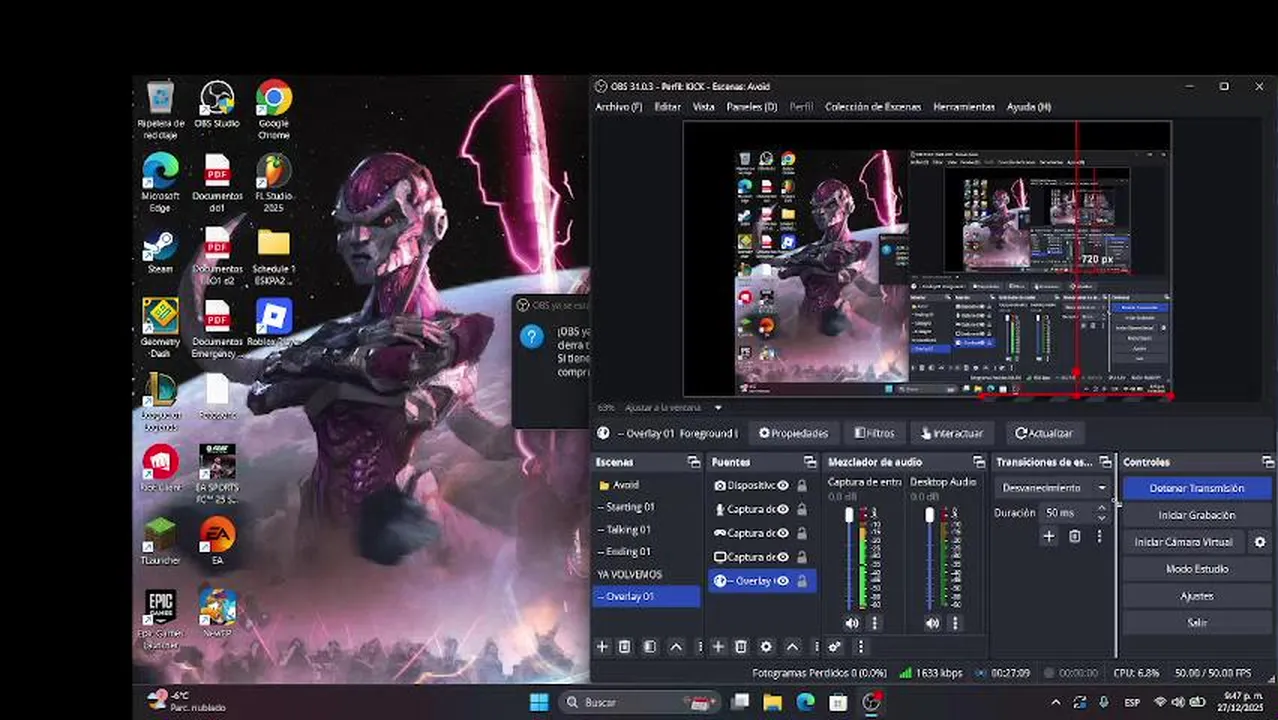This screenshot has width=1278, height=720.
Task: Toggle visibility of Dispositivo source
Action: tap(783, 485)
